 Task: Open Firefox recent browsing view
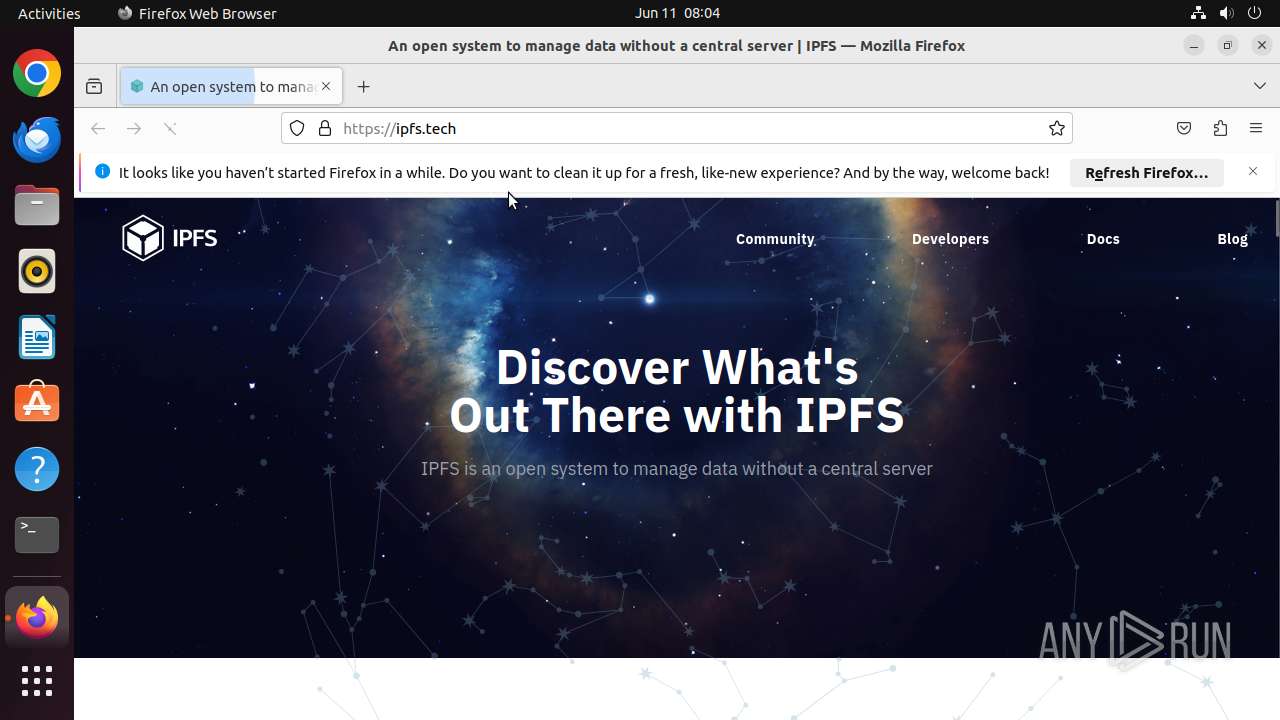tap(94, 87)
